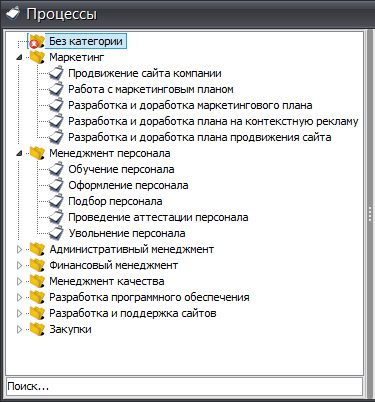The width and height of the screenshot is (375, 402).
Task: Select Финансовый менеджмент category label
Action: 113,265
